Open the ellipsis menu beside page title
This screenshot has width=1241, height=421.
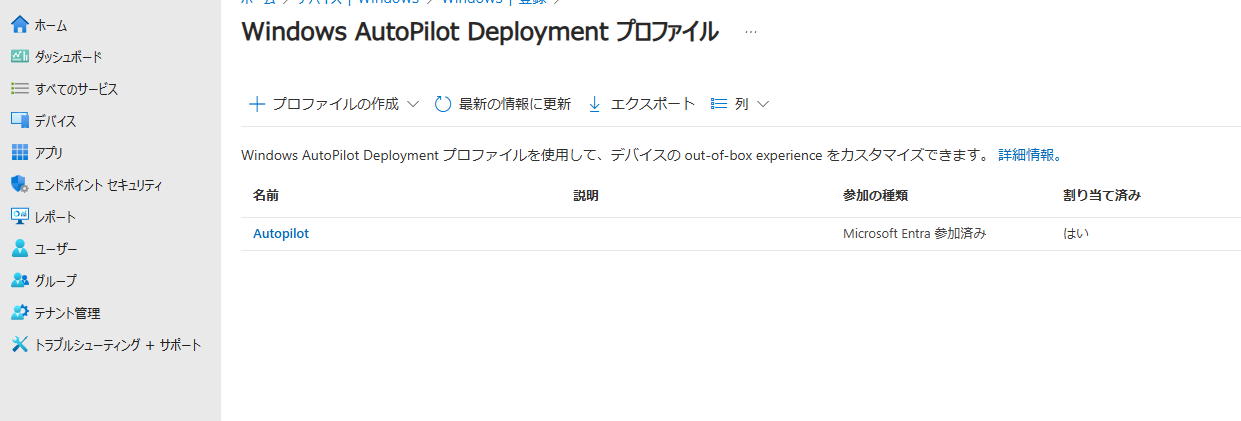click(751, 33)
